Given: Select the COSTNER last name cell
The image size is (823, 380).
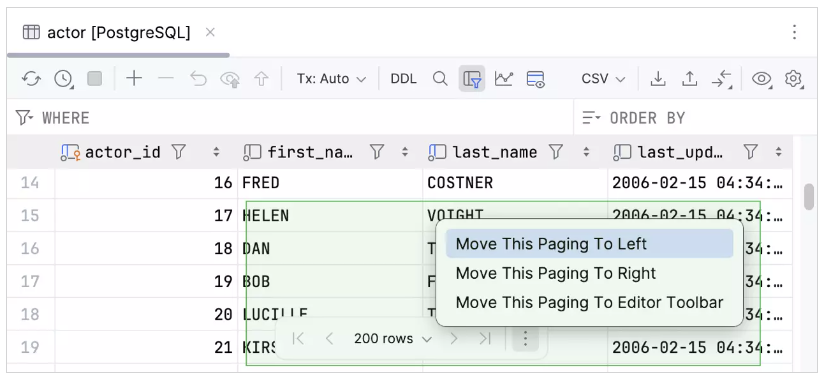Looking at the screenshot, I should [515, 183].
